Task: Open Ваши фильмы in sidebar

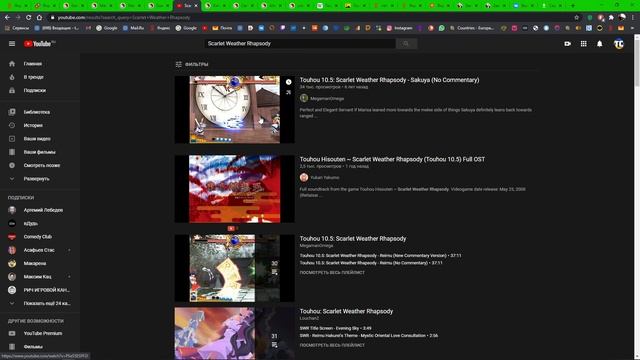Action: [x=40, y=152]
